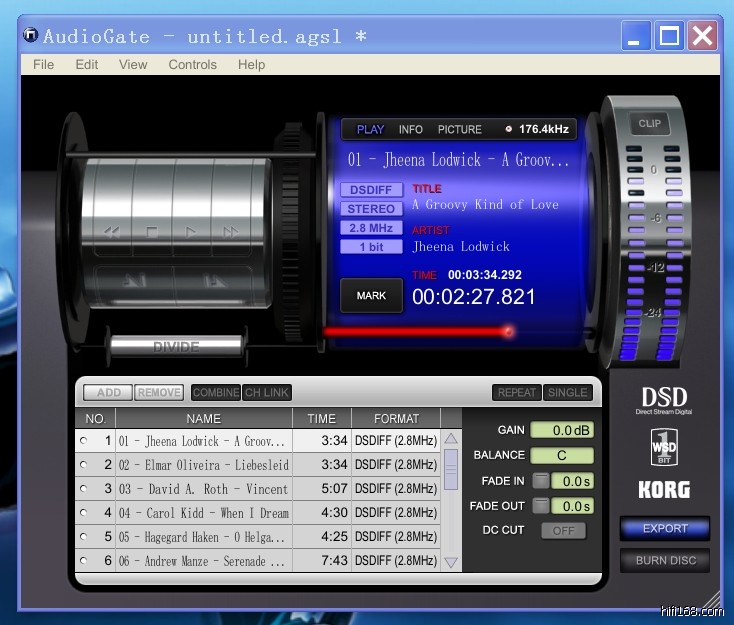
Task: Open the DSDIFF format selector
Action: (371, 190)
